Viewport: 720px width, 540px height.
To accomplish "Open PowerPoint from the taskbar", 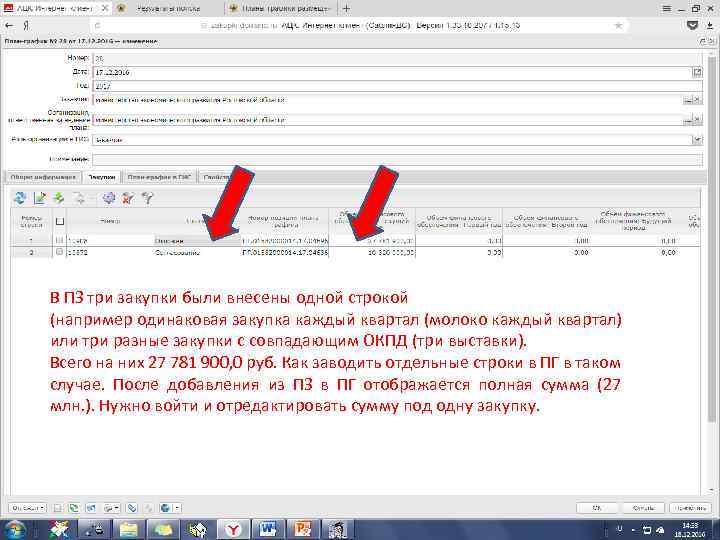I will coord(303,530).
